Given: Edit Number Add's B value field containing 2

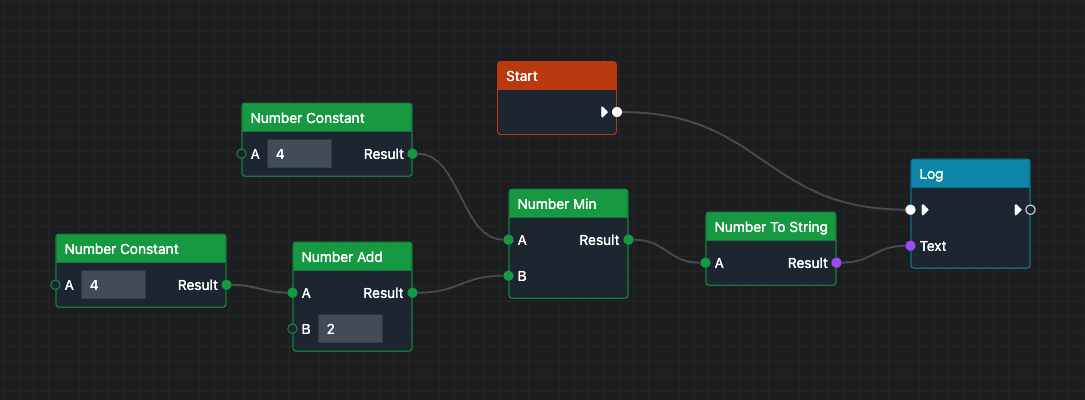Looking at the screenshot, I should (x=350, y=329).
